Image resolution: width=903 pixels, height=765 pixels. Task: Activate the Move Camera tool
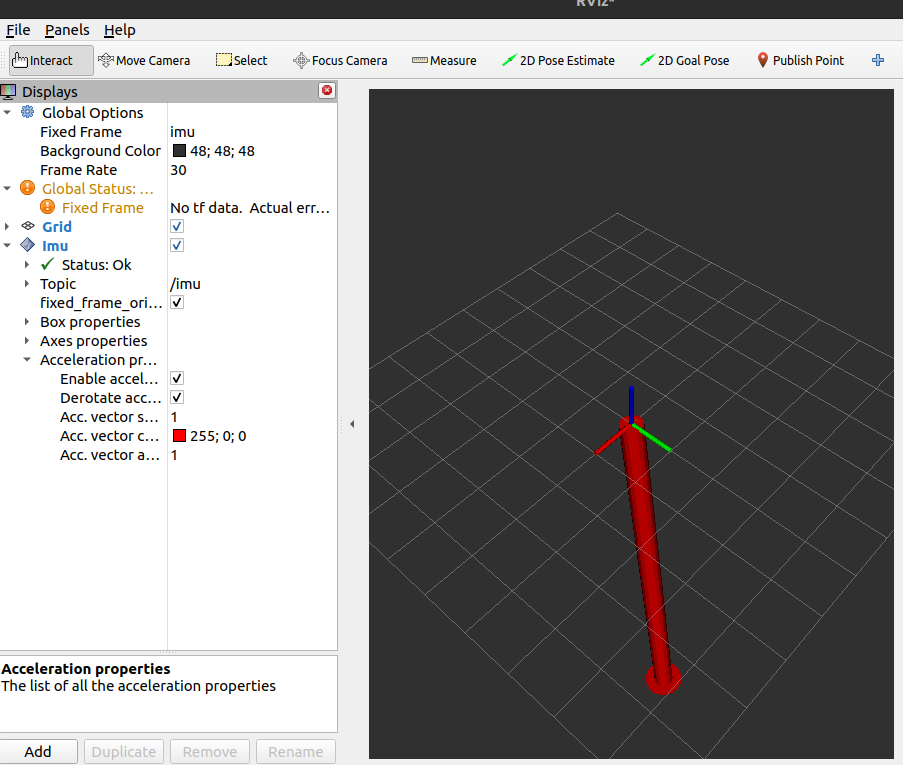tap(144, 60)
